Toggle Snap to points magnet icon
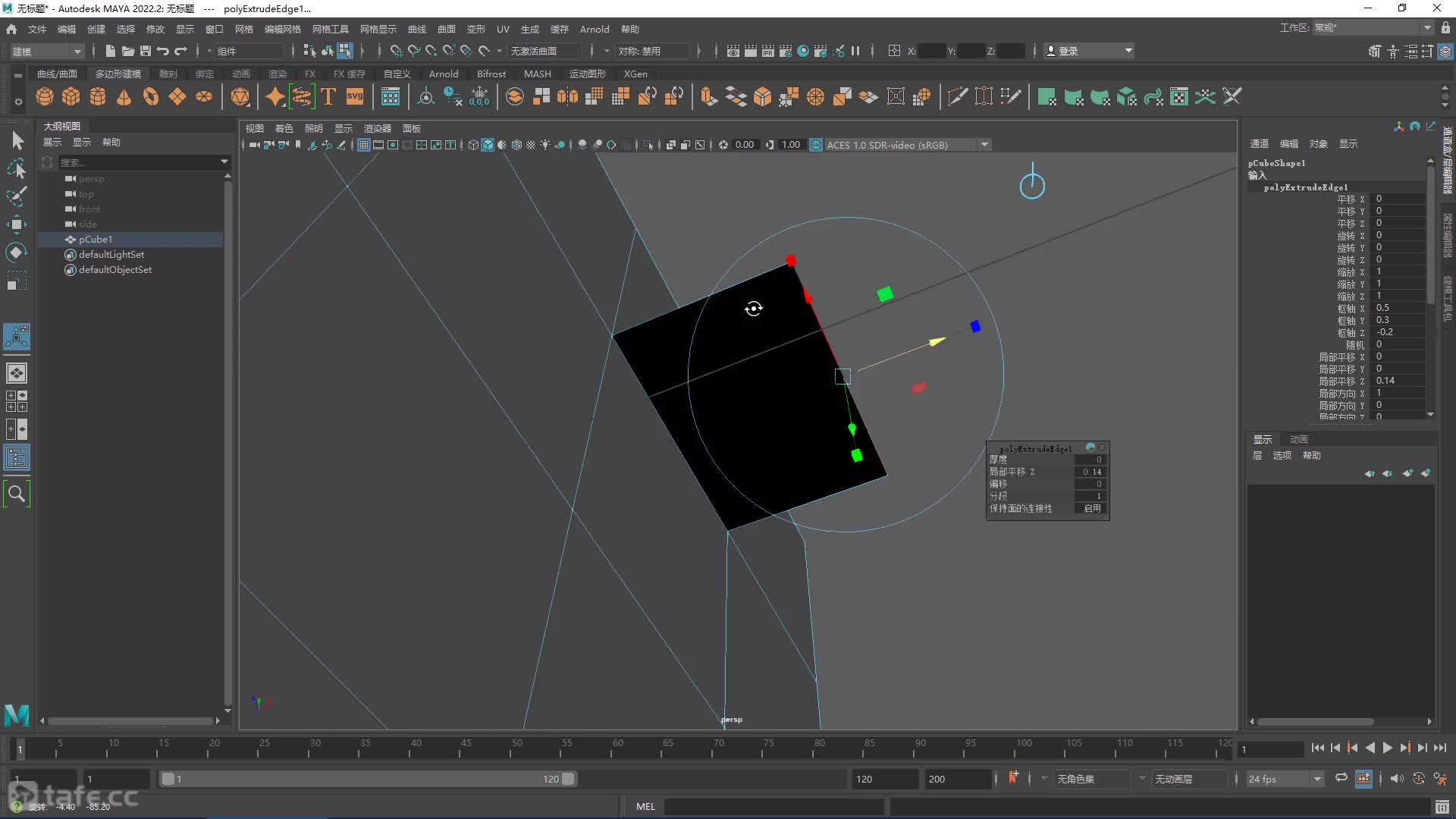The height and width of the screenshot is (819, 1456). tap(431, 51)
